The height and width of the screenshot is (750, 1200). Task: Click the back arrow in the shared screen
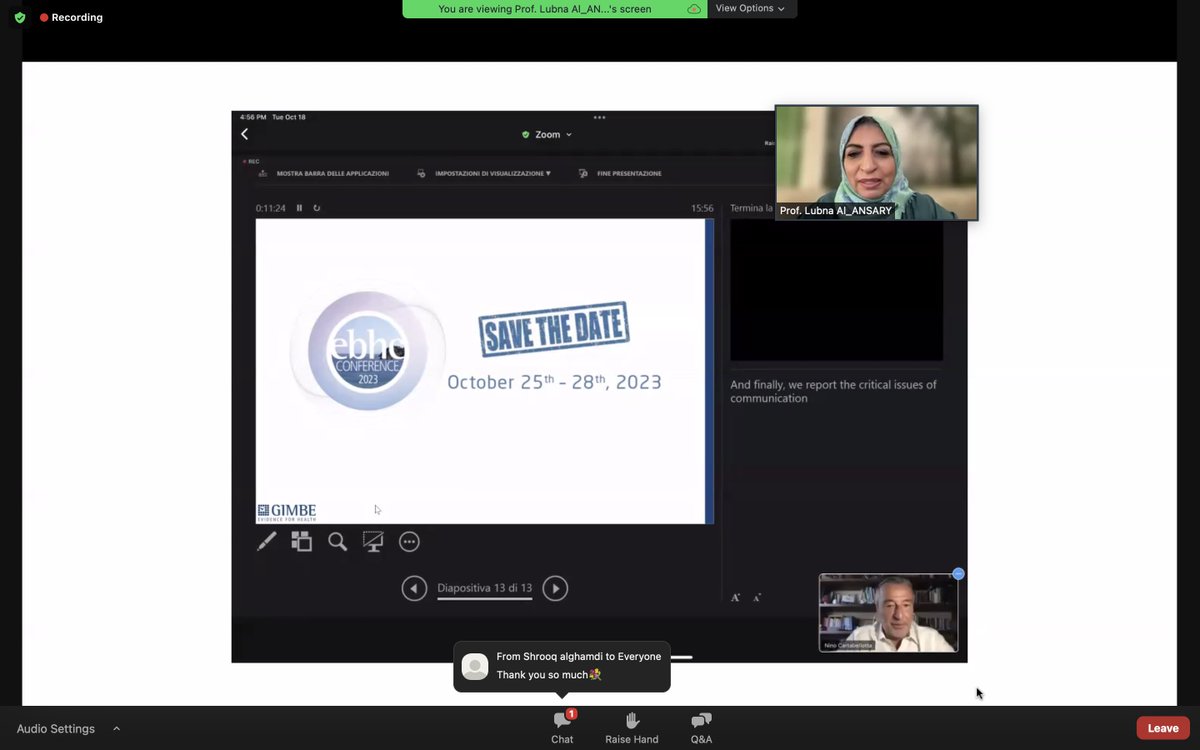coord(244,134)
